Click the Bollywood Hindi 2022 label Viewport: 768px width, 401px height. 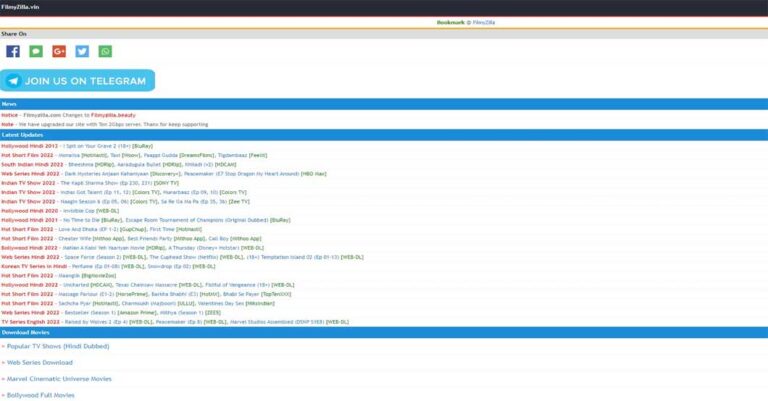(x=29, y=248)
